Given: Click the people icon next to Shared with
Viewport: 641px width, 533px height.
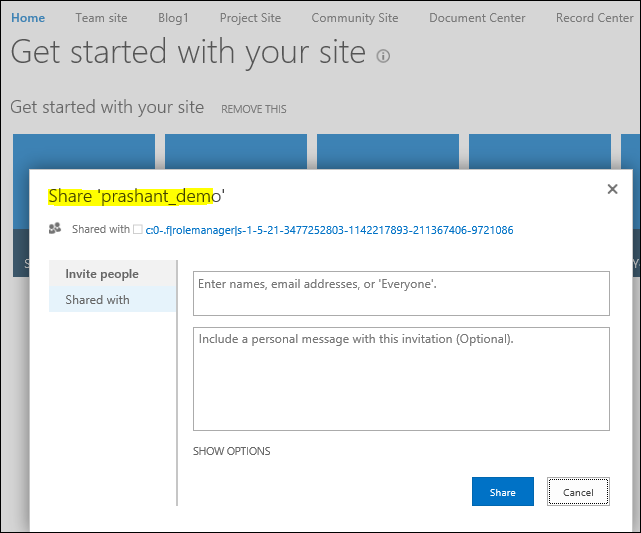Looking at the screenshot, I should pyautogui.click(x=55, y=229).
